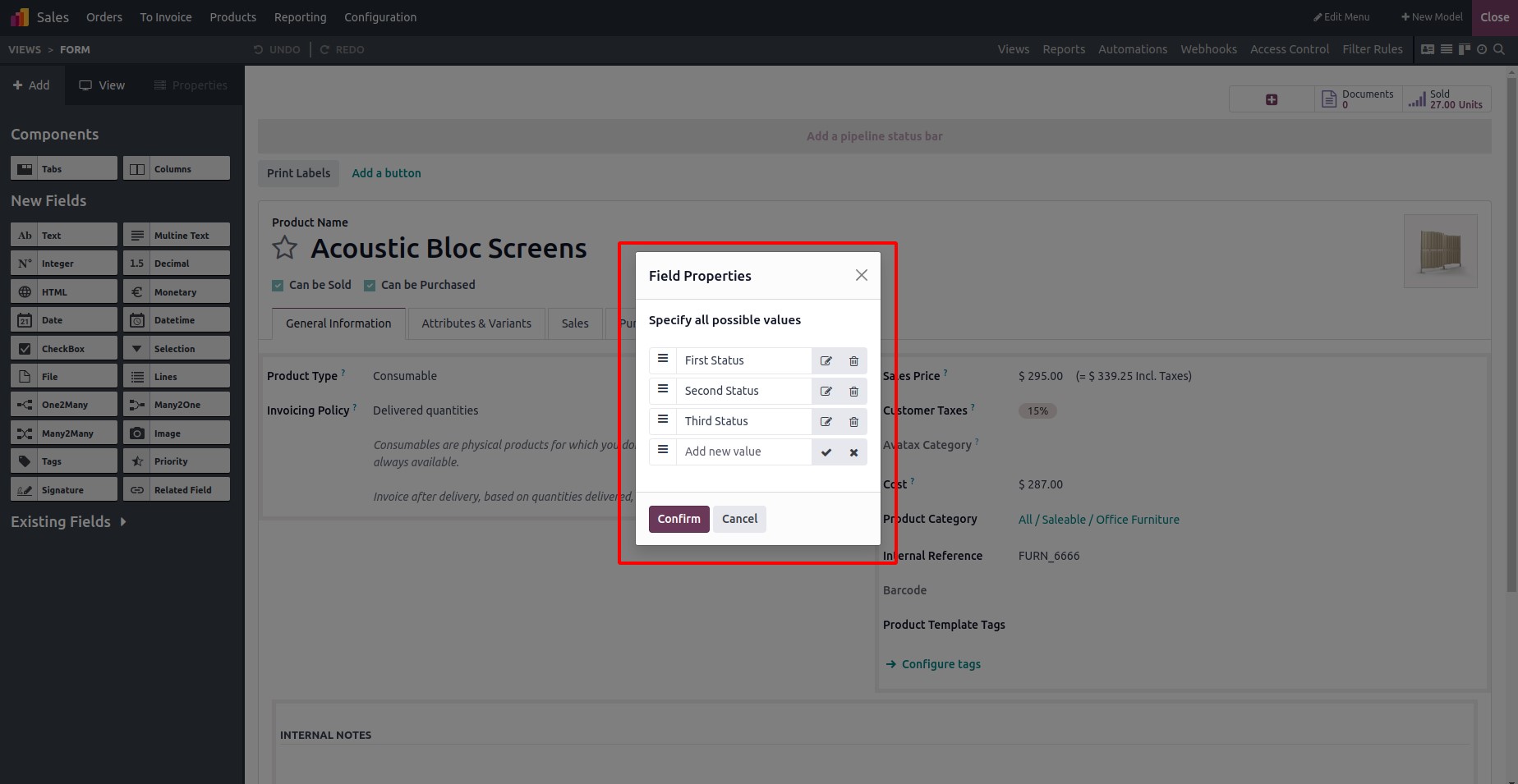
Task: Switch to form view icon
Action: pyautogui.click(x=1428, y=49)
